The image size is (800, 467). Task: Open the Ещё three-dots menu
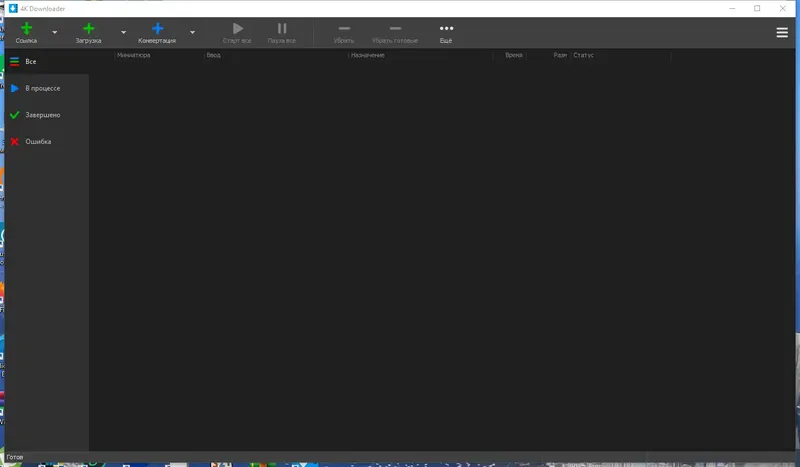pos(446,33)
